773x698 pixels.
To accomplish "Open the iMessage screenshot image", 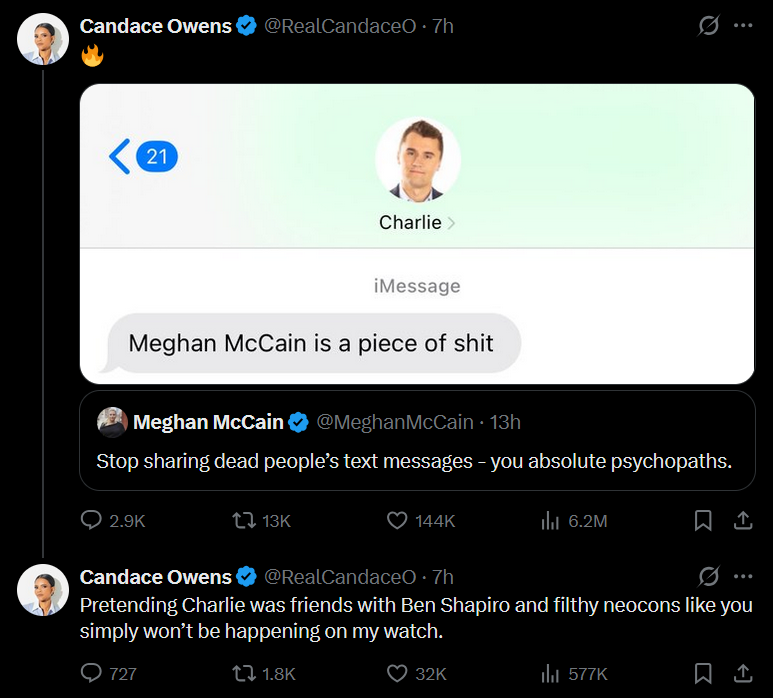I will [417, 234].
